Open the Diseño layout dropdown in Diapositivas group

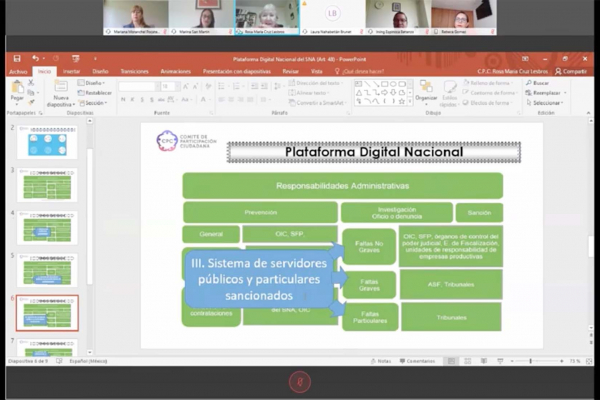[x=91, y=83]
